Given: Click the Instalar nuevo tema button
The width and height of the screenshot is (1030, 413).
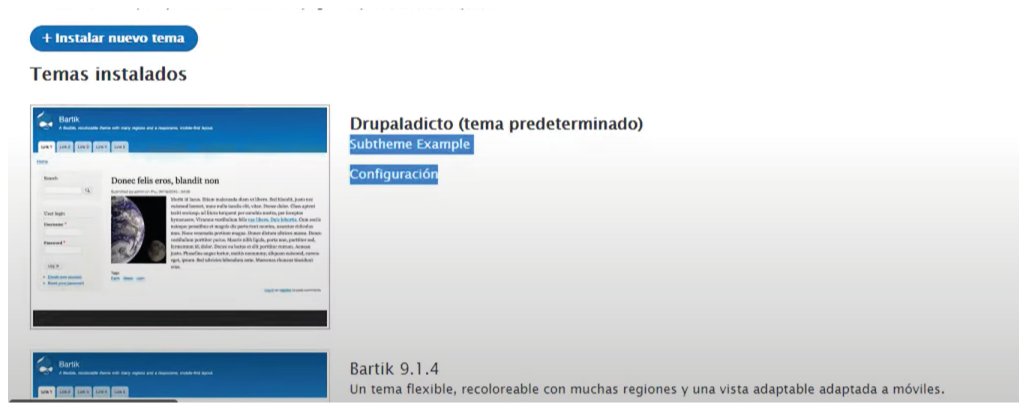Looking at the screenshot, I should pos(114,38).
